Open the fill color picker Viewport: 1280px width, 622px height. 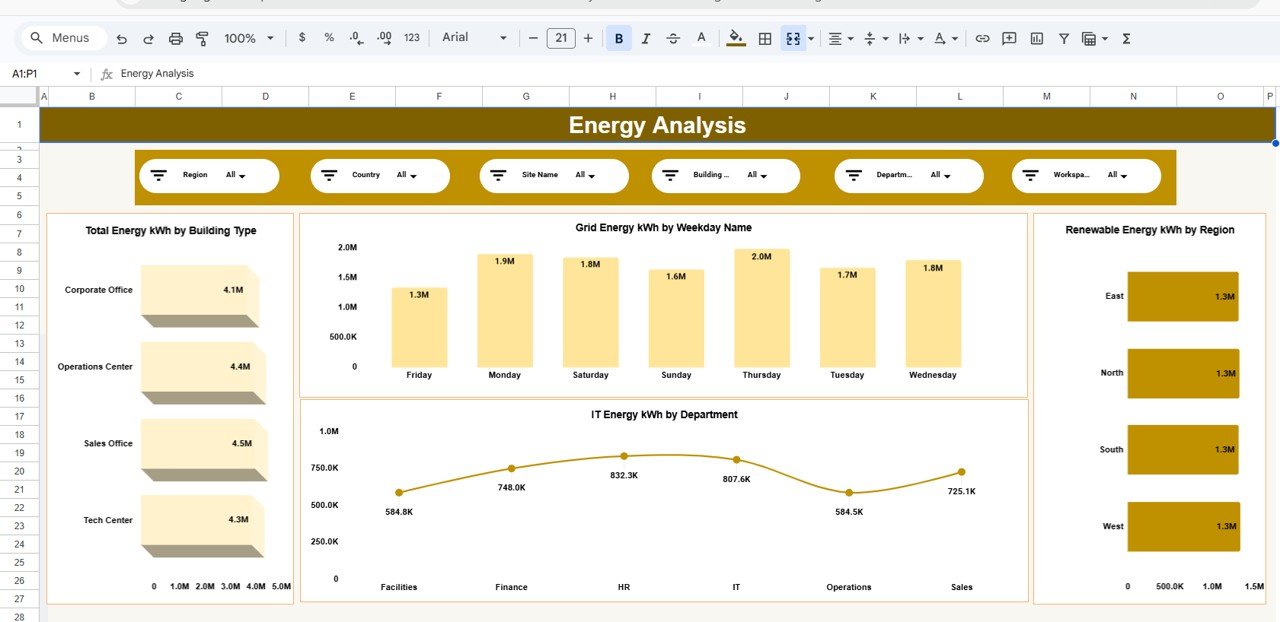(736, 37)
